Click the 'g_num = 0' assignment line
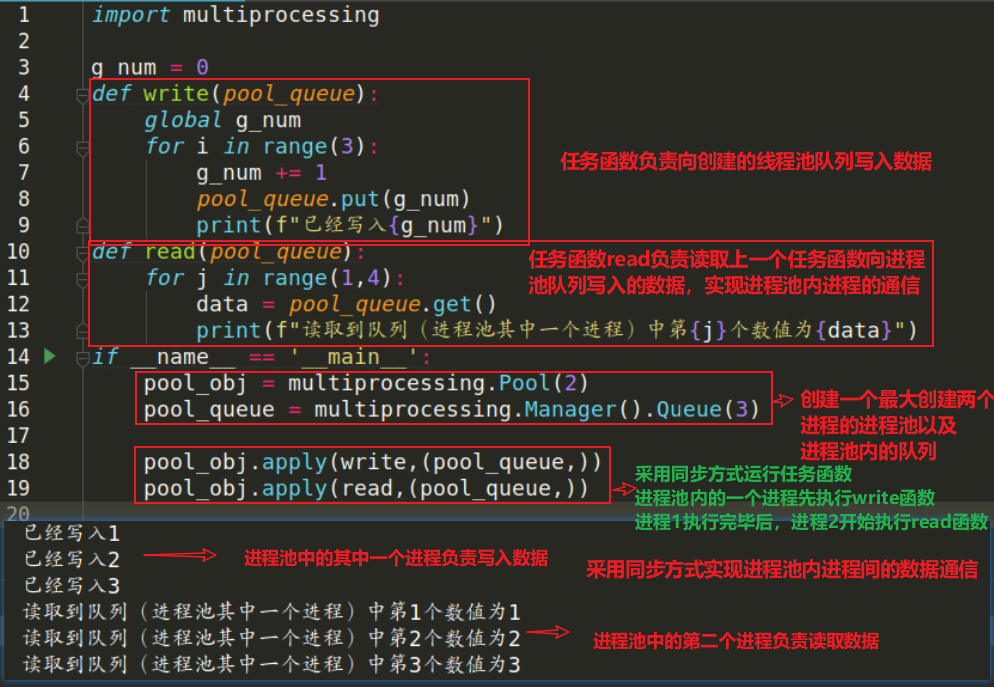Screen dimensions: 994x687 [x=150, y=67]
